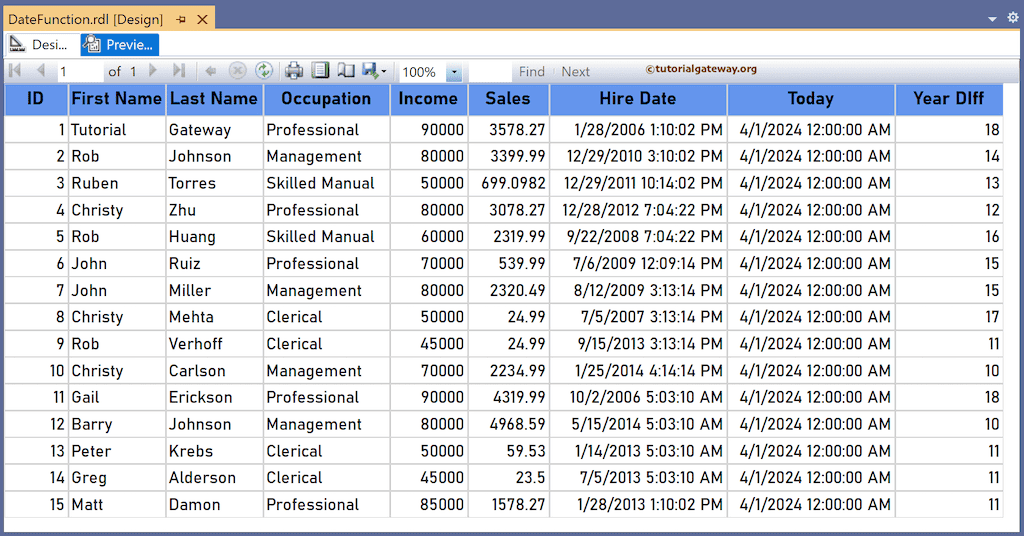Click the Income value 85000
The image size is (1024, 536).
point(428,504)
